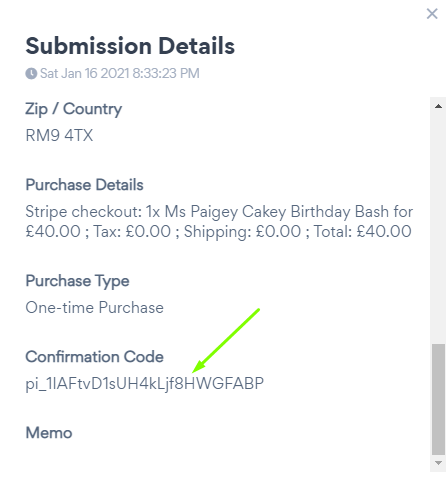446x496 pixels.
Task: Click the Stripe checkout purchase description text
Action: tap(219, 221)
